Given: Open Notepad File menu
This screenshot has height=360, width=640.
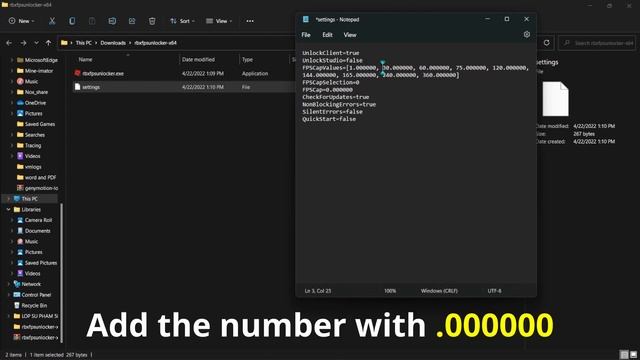Looking at the screenshot, I should click(x=306, y=35).
